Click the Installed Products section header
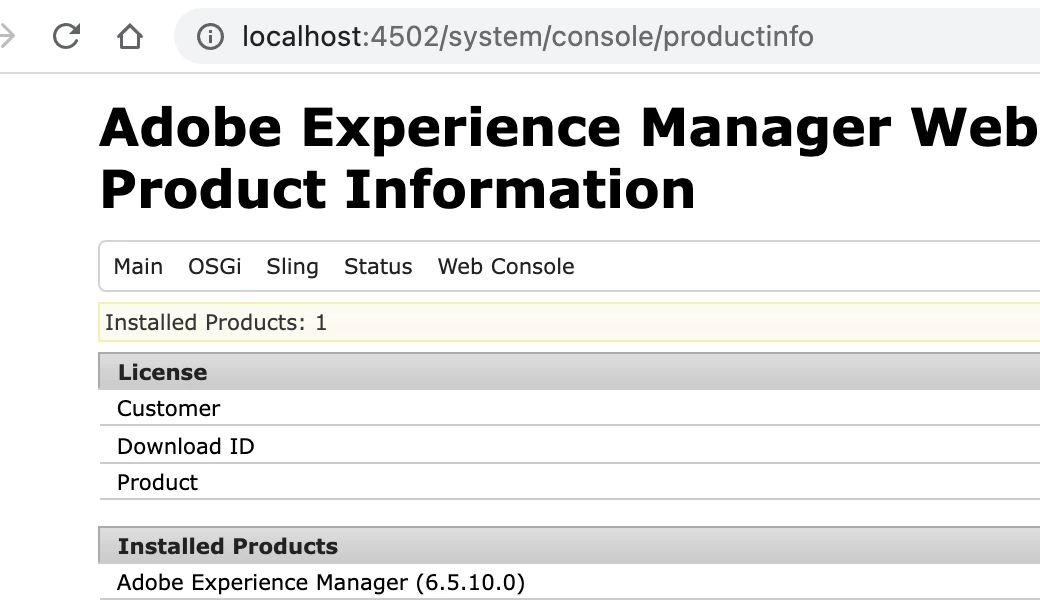1040x616 pixels. coord(228,546)
